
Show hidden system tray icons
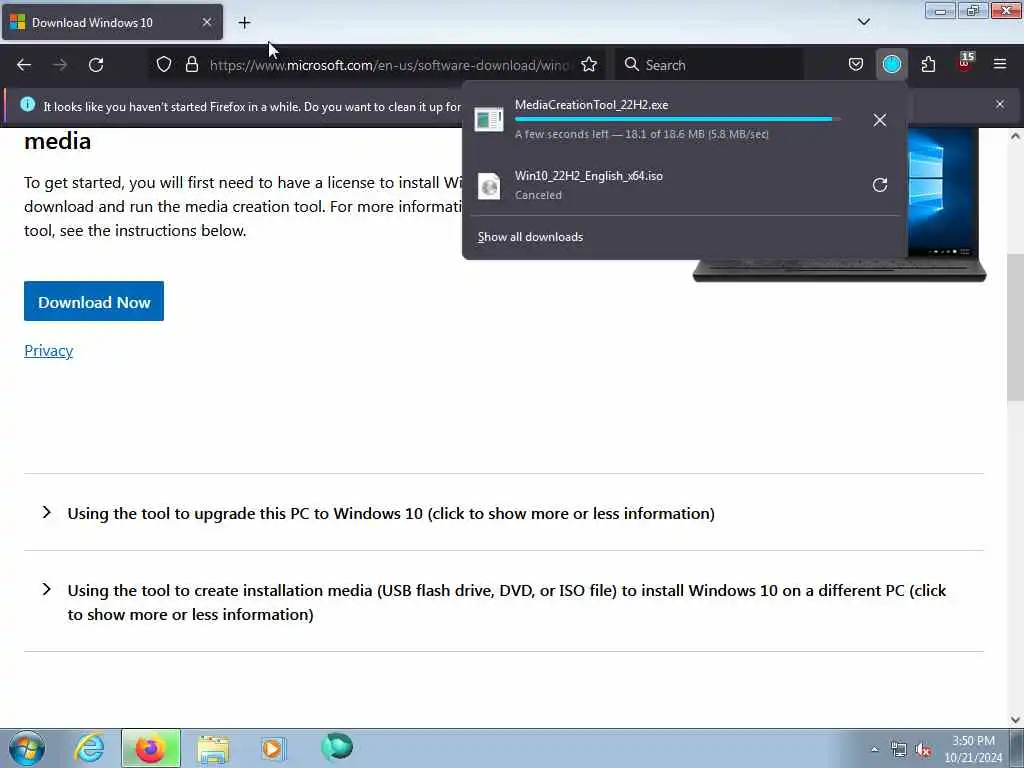[874, 749]
